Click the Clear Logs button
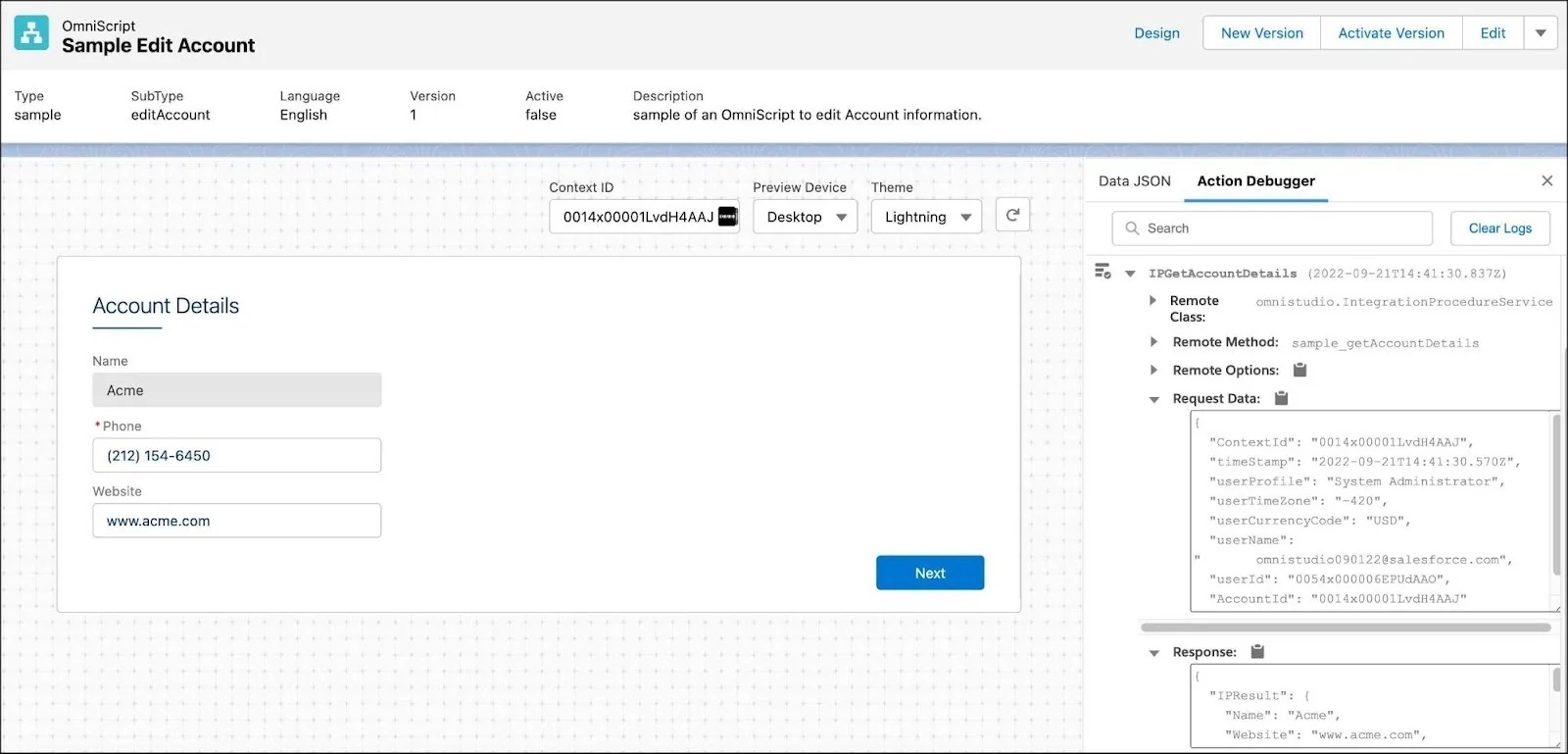Screen dimensions: 1568x754 coord(1499,228)
